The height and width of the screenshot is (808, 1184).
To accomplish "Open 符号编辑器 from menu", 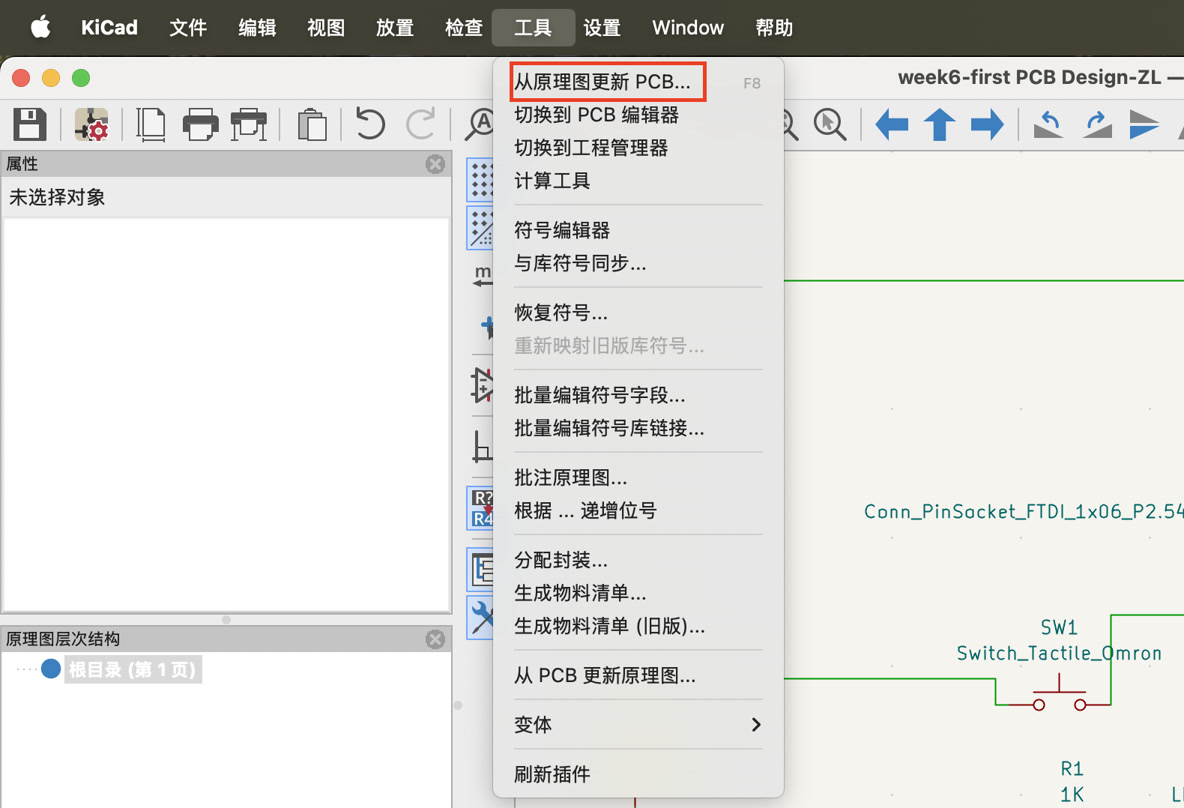I will coord(638,230).
